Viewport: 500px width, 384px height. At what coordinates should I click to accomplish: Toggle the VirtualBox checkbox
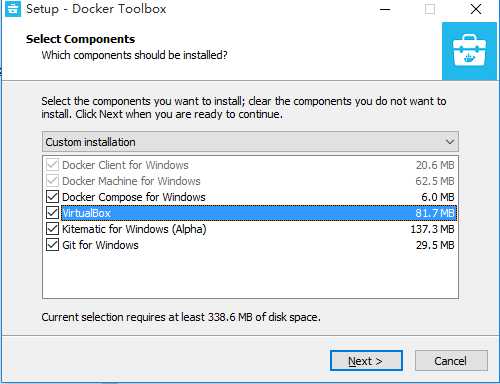tap(52, 213)
